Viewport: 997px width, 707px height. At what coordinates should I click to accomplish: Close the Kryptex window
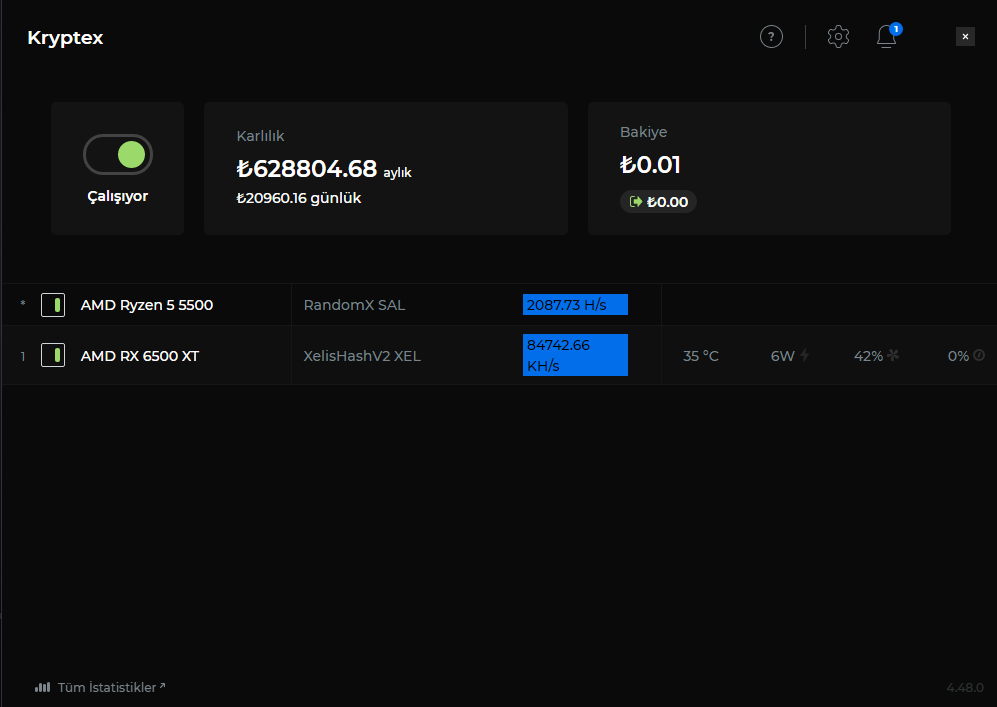tap(965, 37)
